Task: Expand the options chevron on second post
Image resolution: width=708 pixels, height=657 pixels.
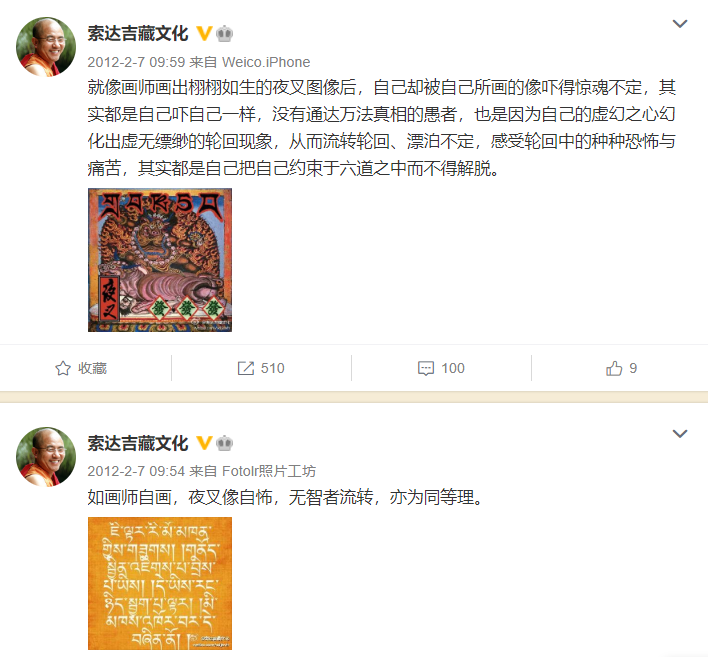Action: [680, 433]
